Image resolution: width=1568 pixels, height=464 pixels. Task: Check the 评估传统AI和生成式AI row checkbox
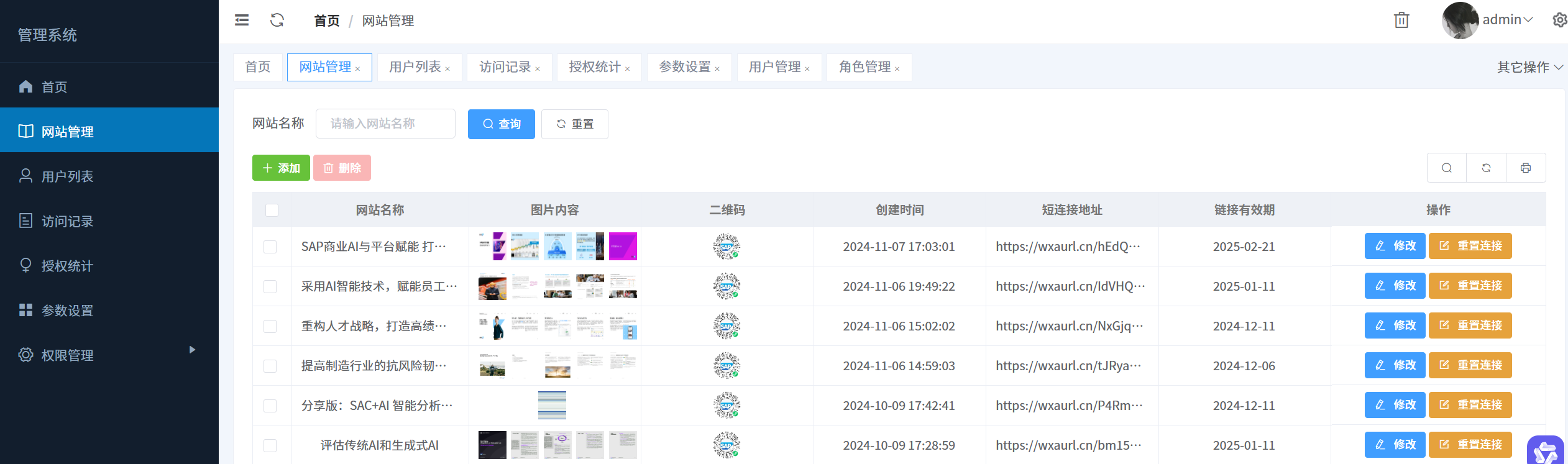point(270,445)
